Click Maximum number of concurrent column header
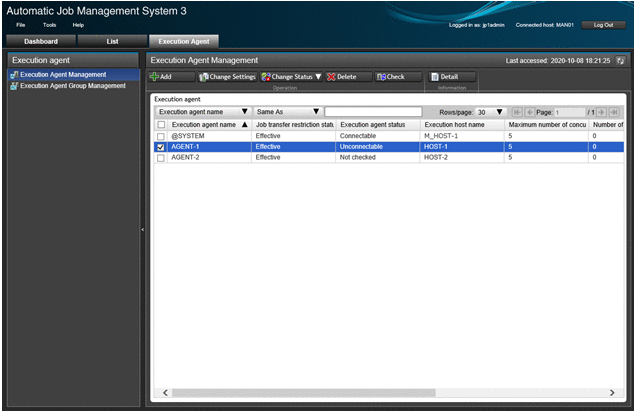This screenshot has width=636, height=412. pyautogui.click(x=547, y=124)
